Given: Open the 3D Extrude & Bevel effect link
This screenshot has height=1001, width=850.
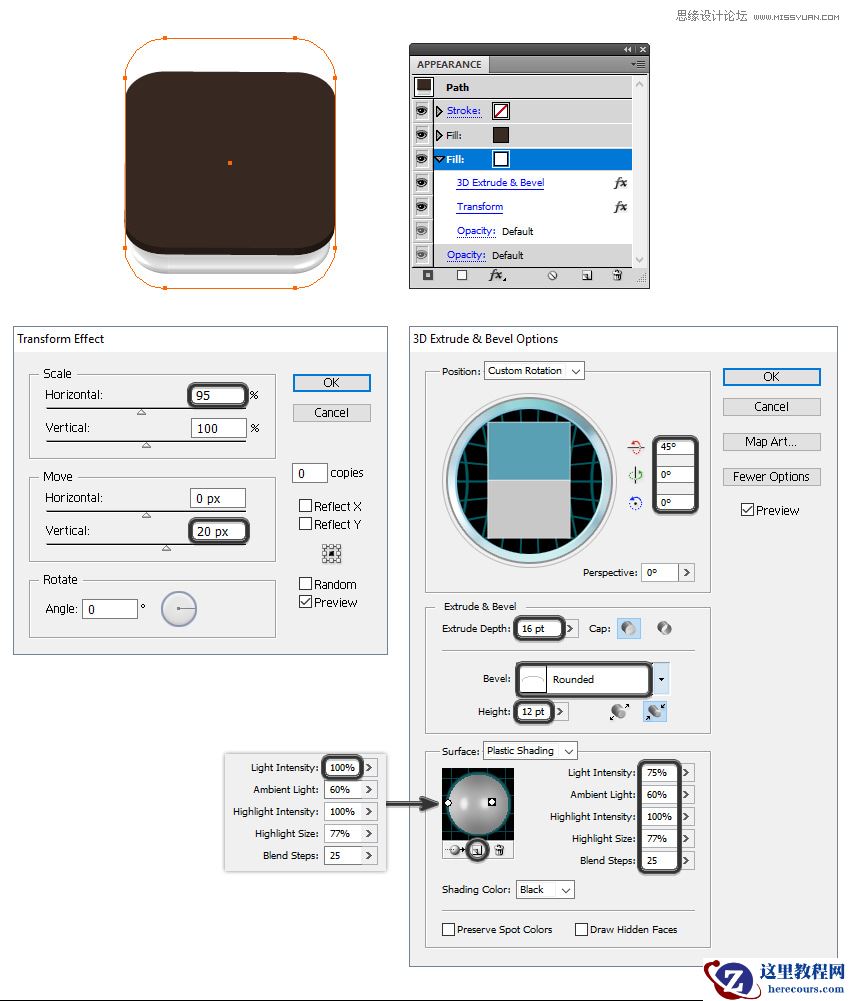Looking at the screenshot, I should 501,183.
